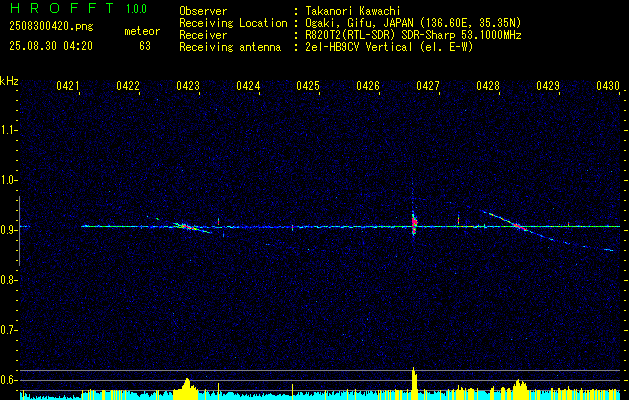The image size is (629, 400).
Task: Click the meteor count 63
Action: pyautogui.click(x=145, y=46)
